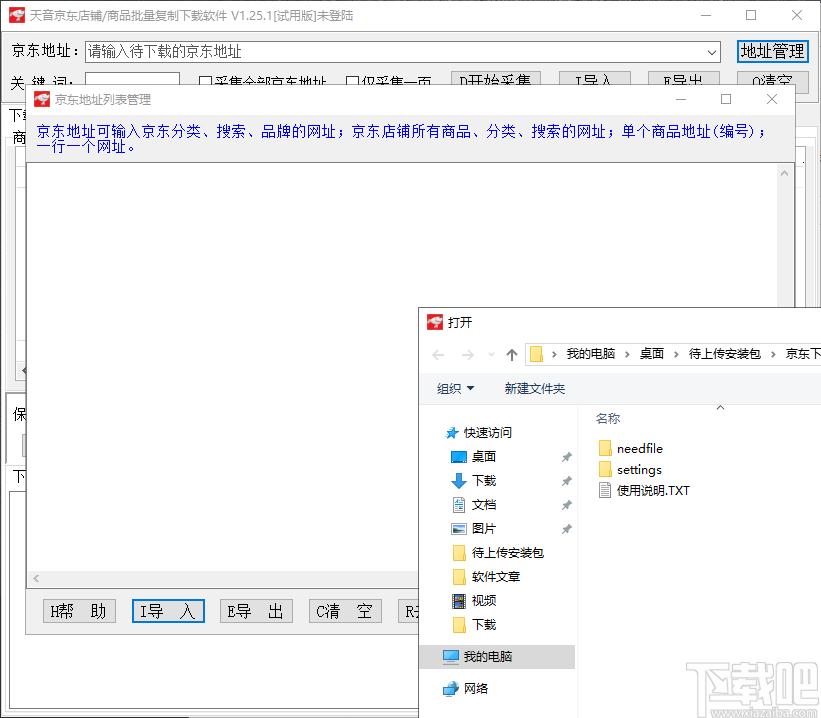Click the 关键词 text box

click(132, 80)
